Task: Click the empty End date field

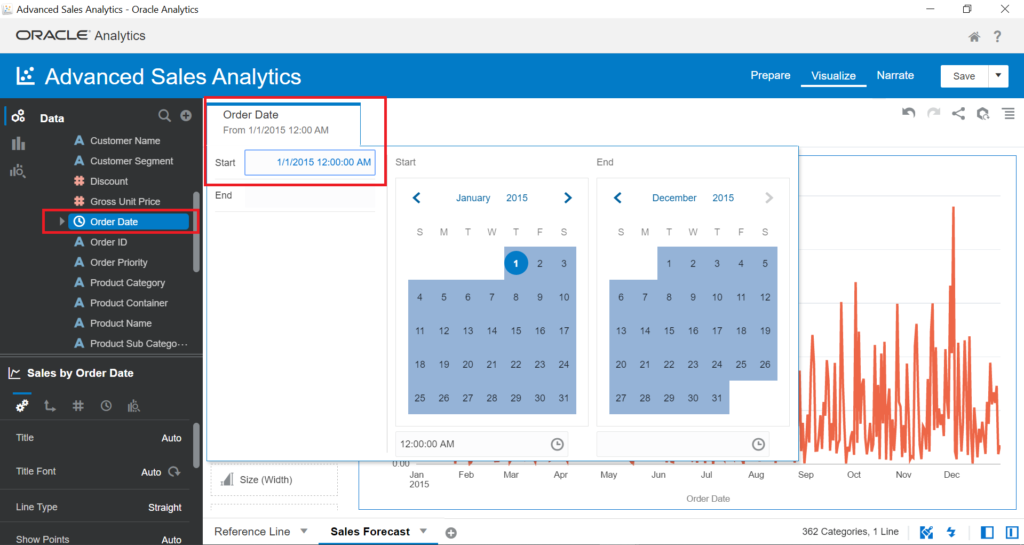Action: click(x=310, y=196)
